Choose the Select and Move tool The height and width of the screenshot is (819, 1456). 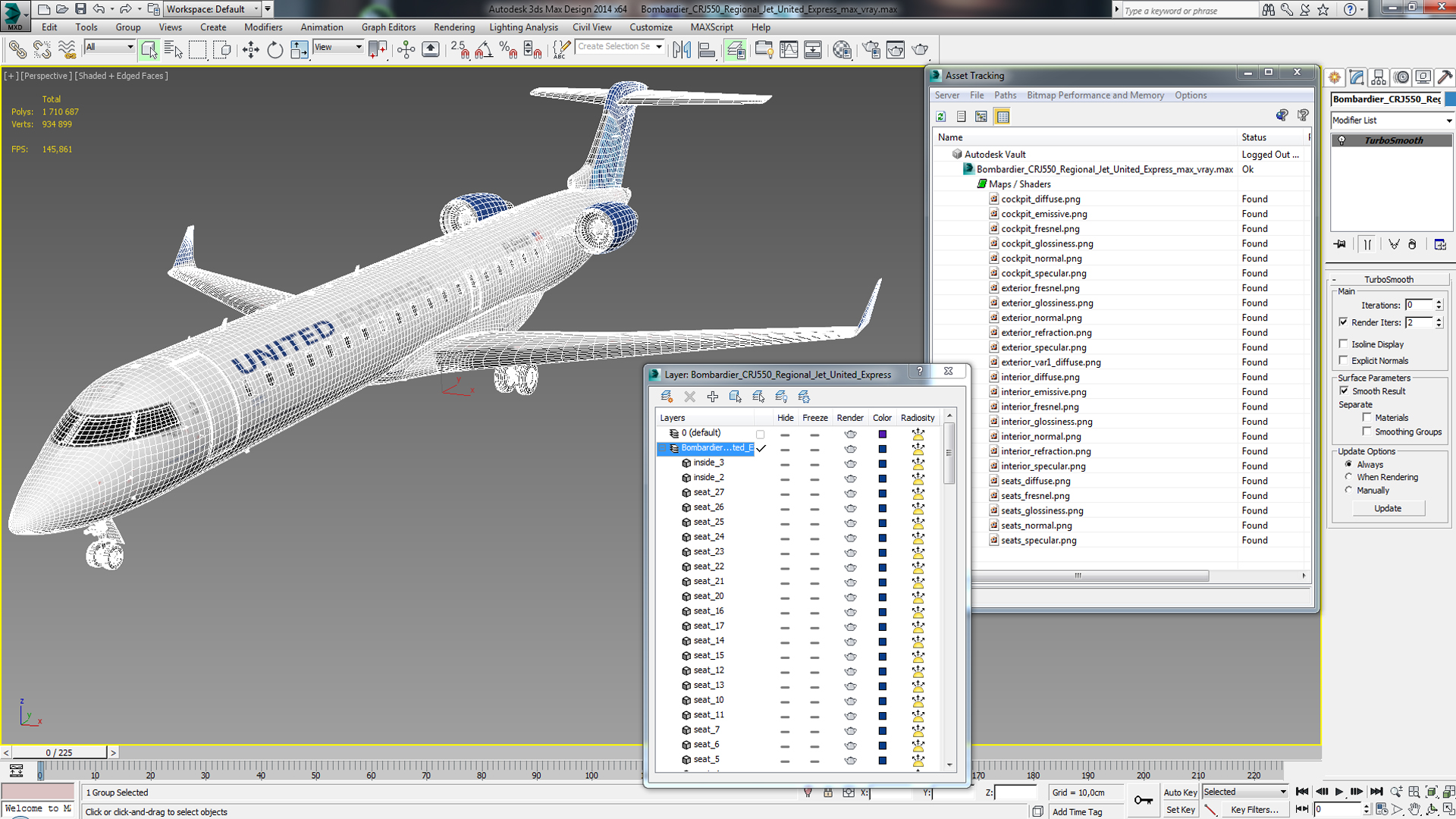(250, 50)
